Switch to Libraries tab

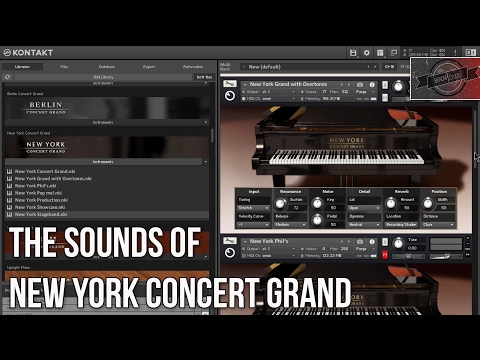point(22,67)
